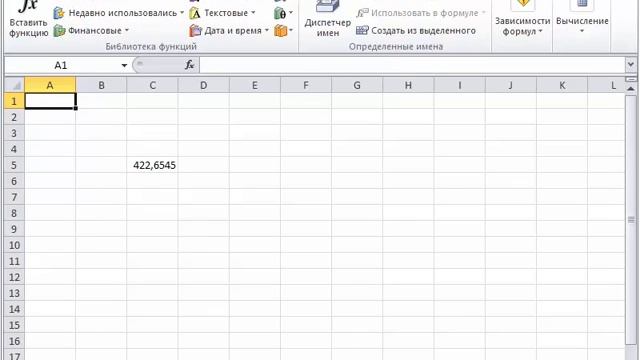Select row 2 header
Screen dimensions: 640x360
[14, 117]
